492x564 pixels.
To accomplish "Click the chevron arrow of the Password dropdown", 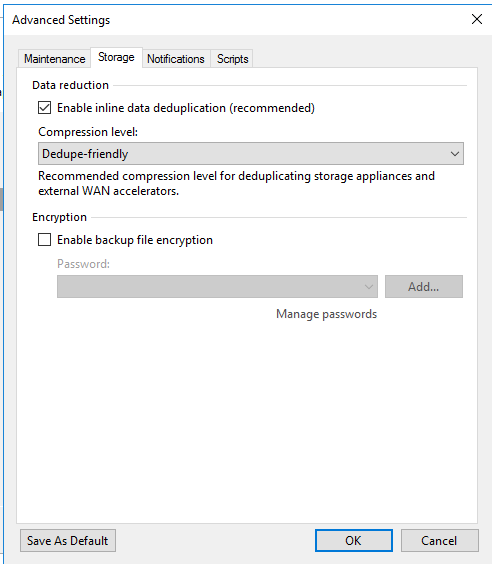I will point(369,287).
